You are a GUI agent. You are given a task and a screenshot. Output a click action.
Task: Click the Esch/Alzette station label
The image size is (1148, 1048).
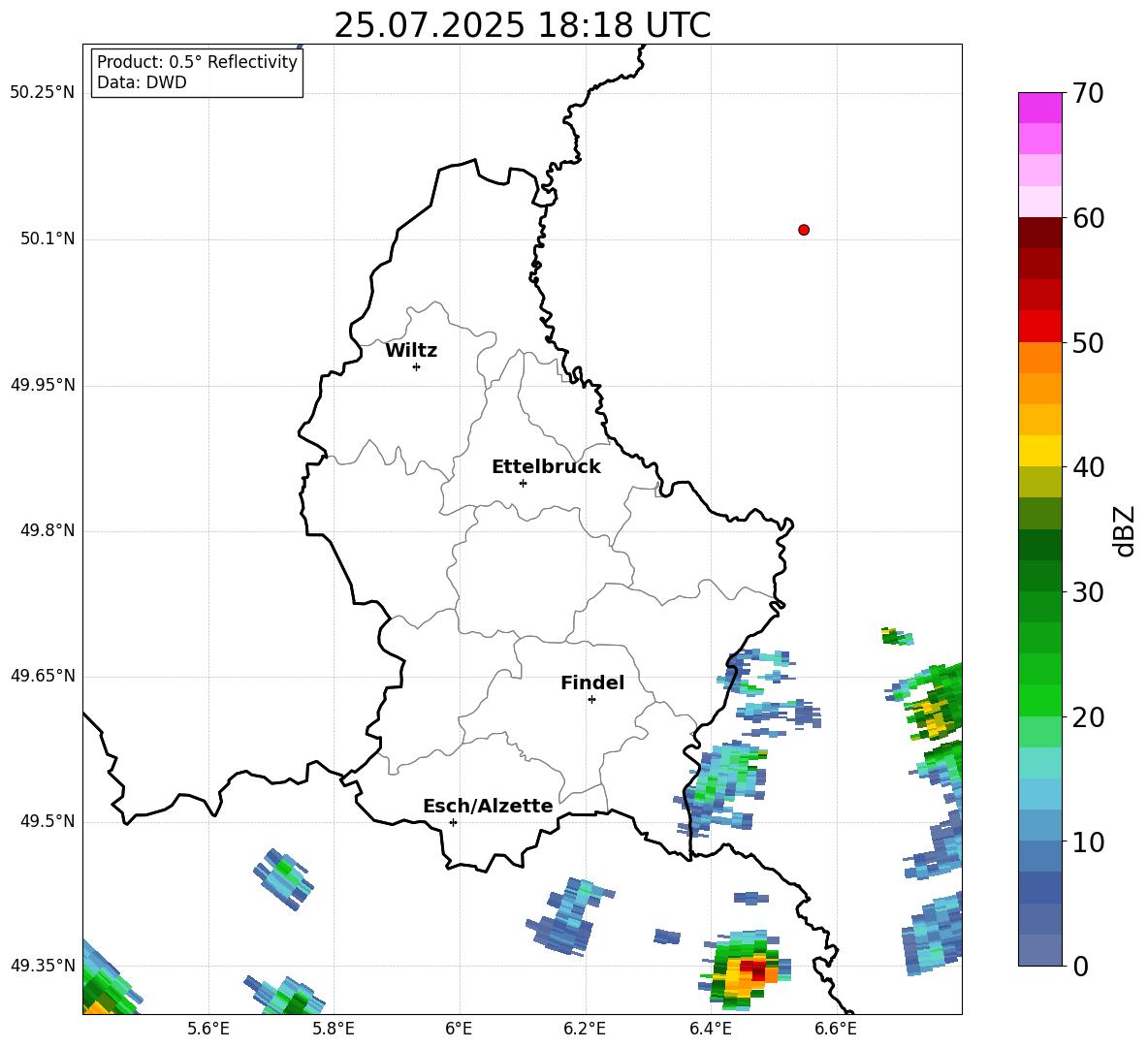point(488,806)
